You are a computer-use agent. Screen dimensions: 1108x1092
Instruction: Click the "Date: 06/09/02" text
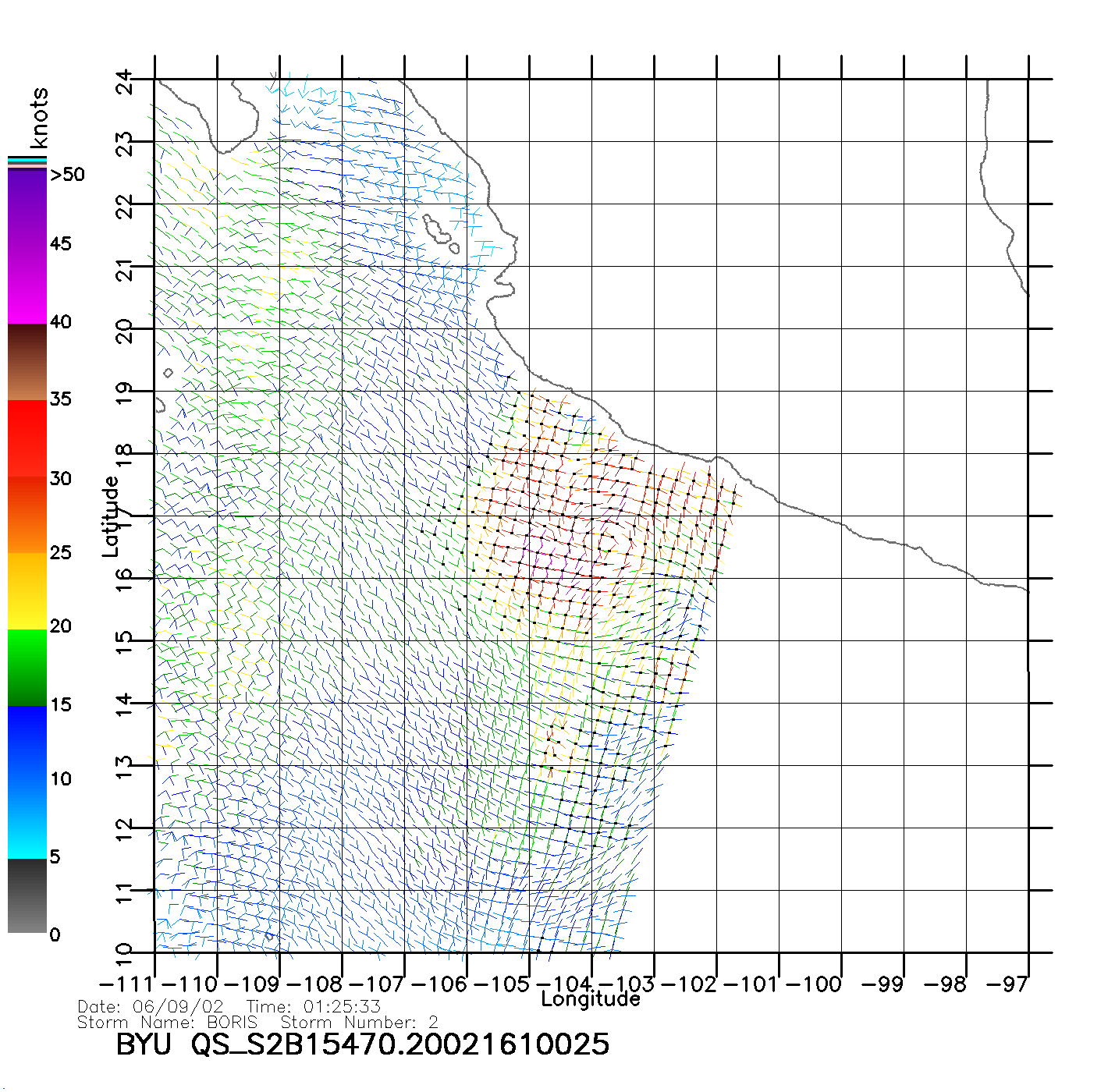click(151, 1007)
